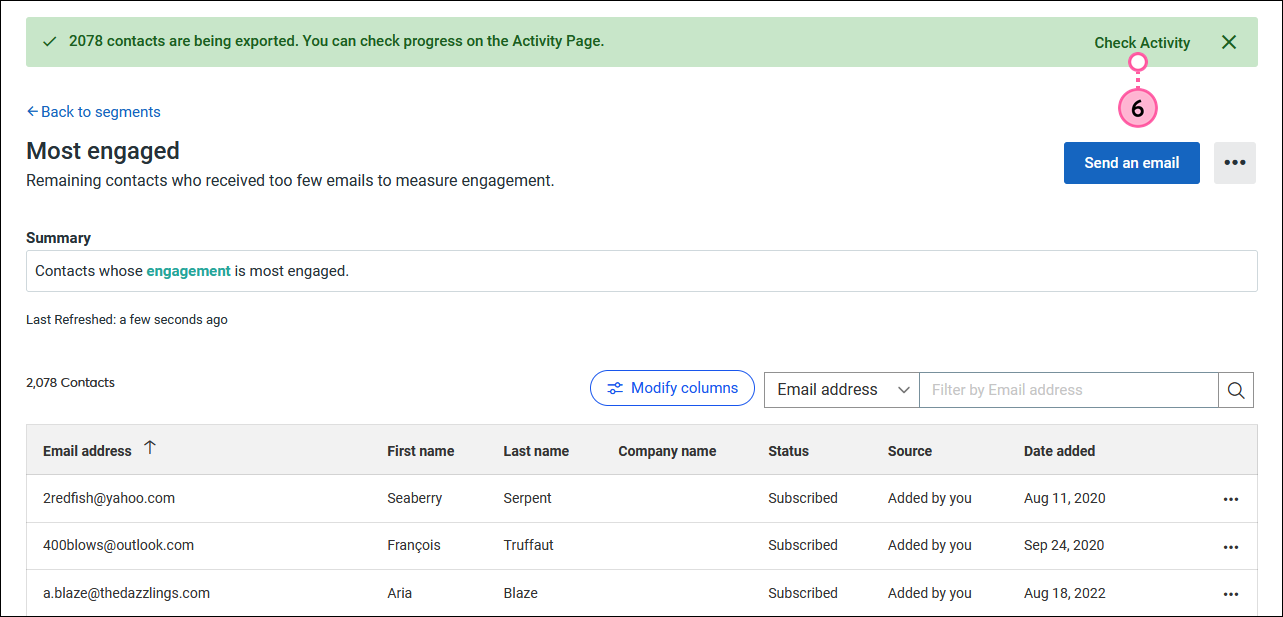
Task: Dismiss the export notification banner
Action: [x=1229, y=42]
